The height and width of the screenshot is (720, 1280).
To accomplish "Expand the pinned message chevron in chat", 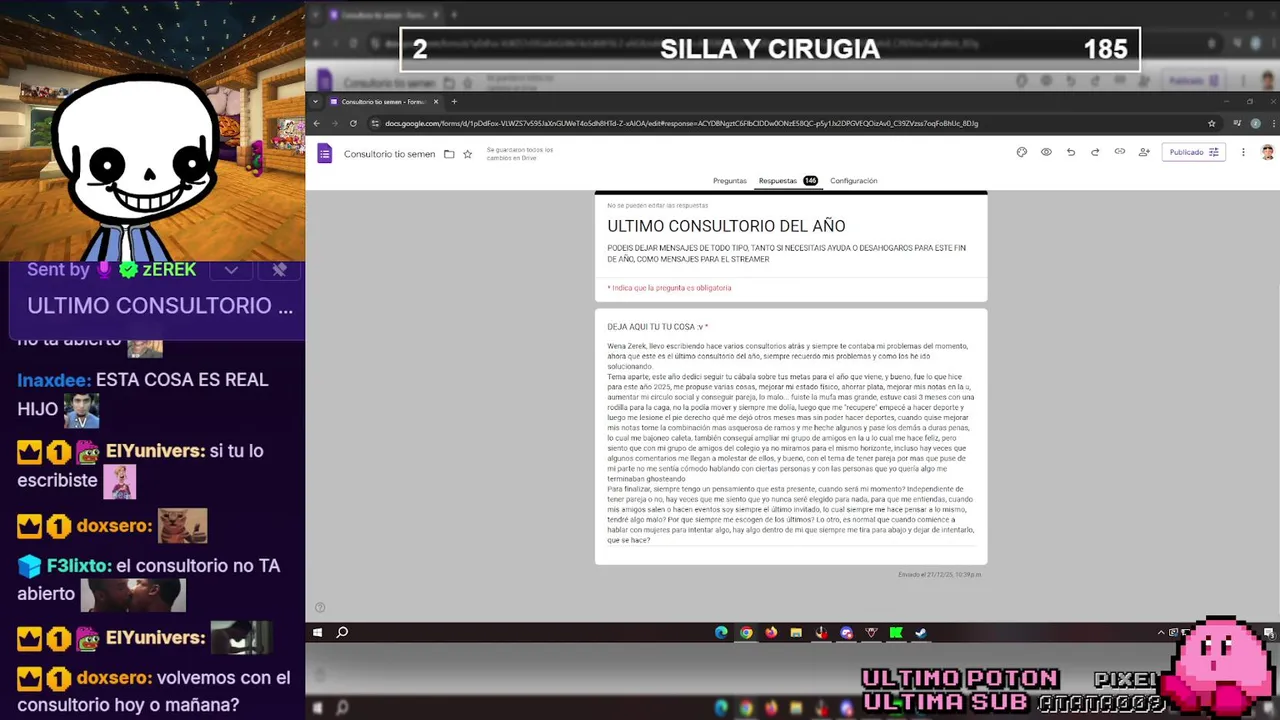I will click(x=231, y=270).
